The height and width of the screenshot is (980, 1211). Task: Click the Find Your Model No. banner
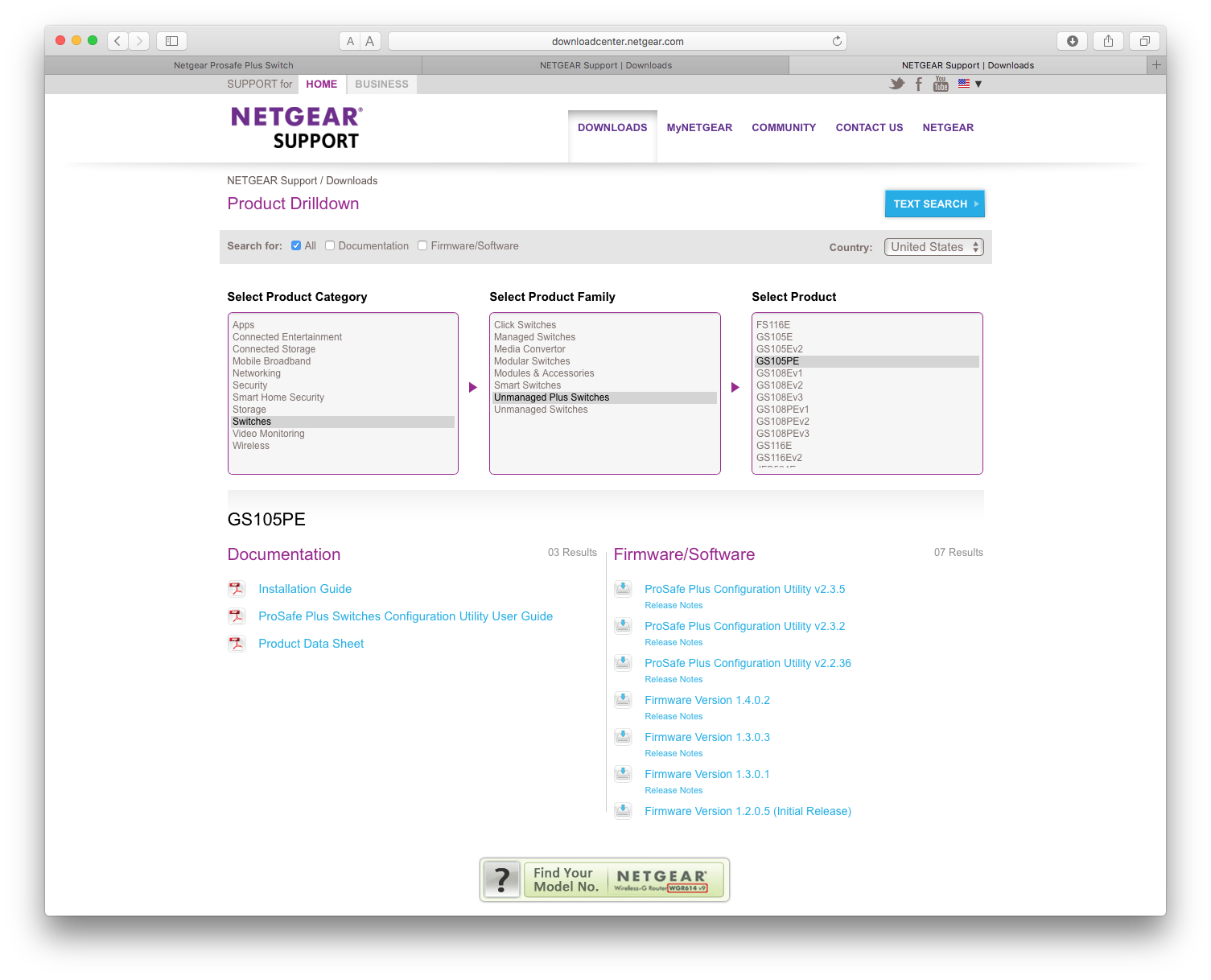604,879
